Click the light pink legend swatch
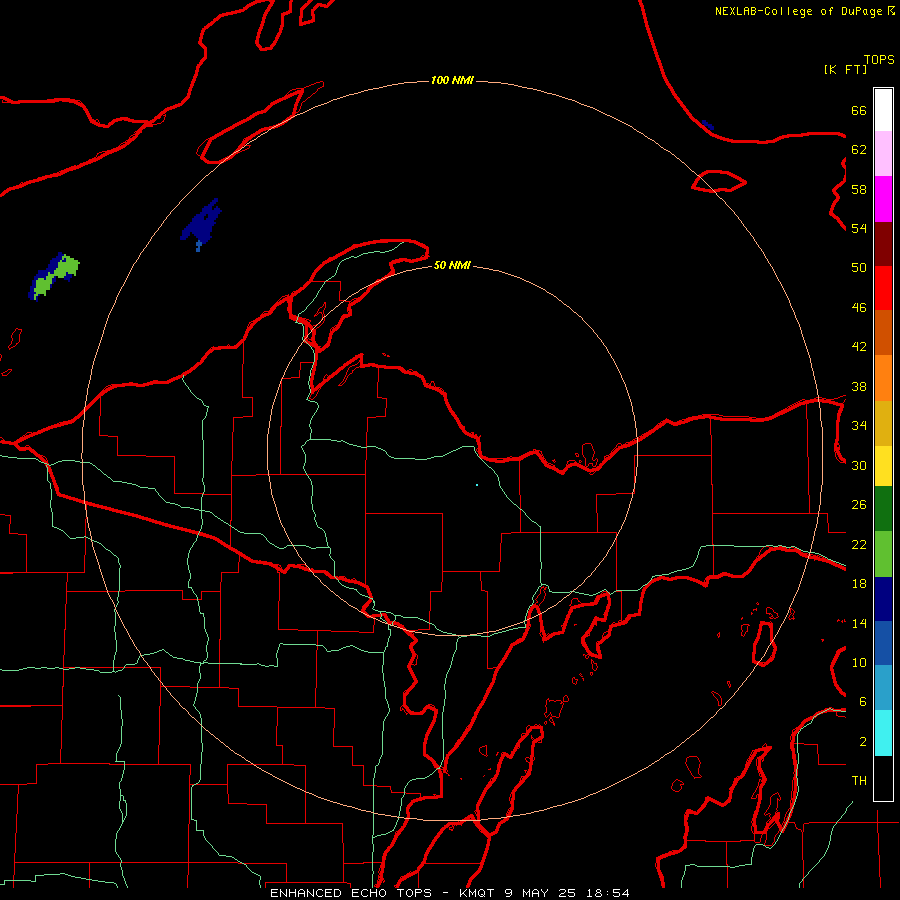This screenshot has height=900, width=900. (x=883, y=154)
